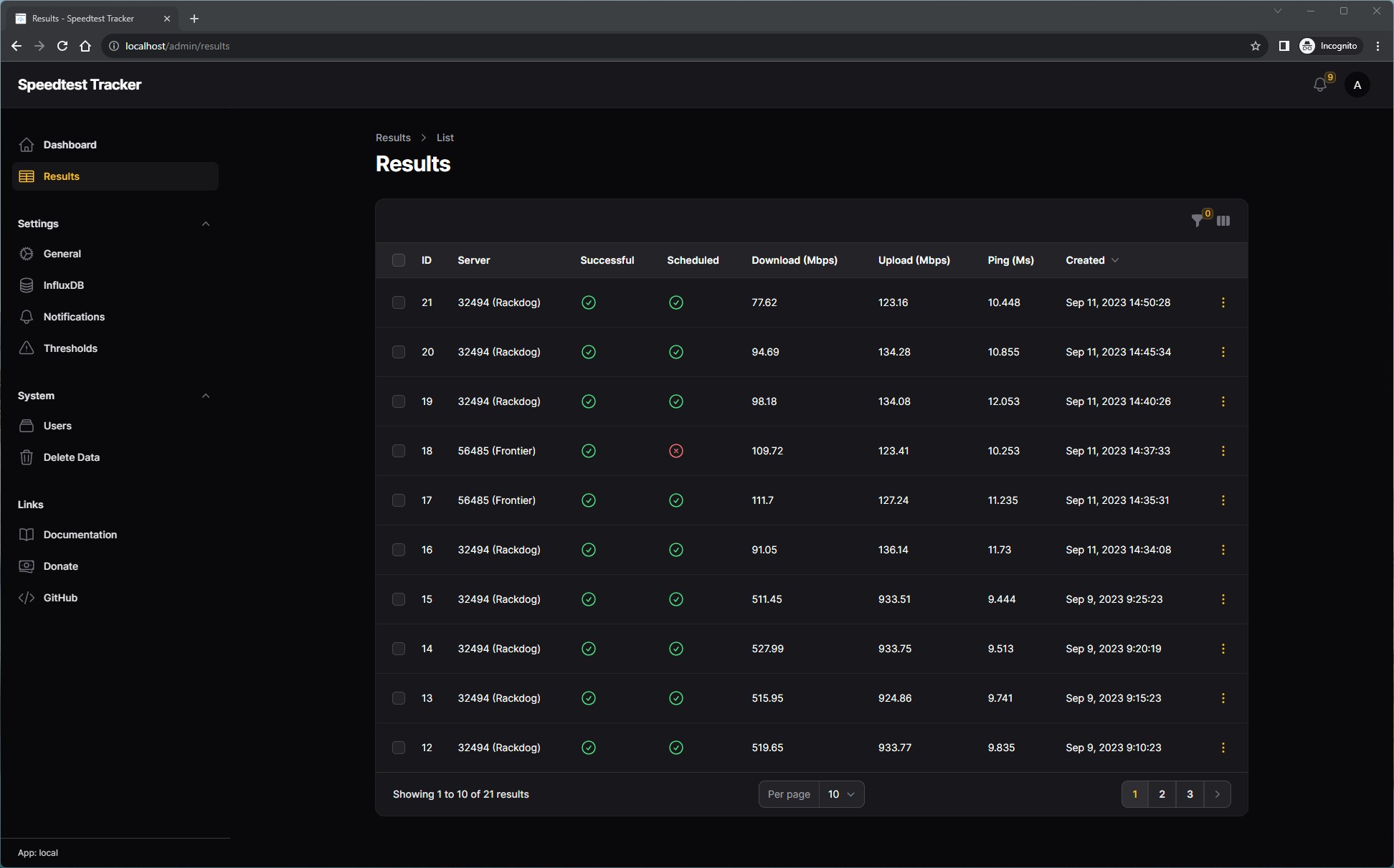Open actions menu for result 21
The height and width of the screenshot is (868, 1394).
click(1223, 302)
